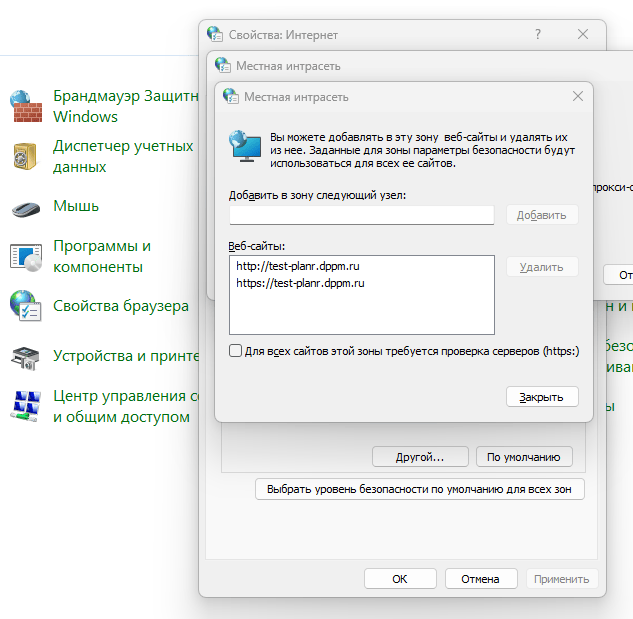Confirm with the OK button
This screenshot has height=619, width=633.
400,579
